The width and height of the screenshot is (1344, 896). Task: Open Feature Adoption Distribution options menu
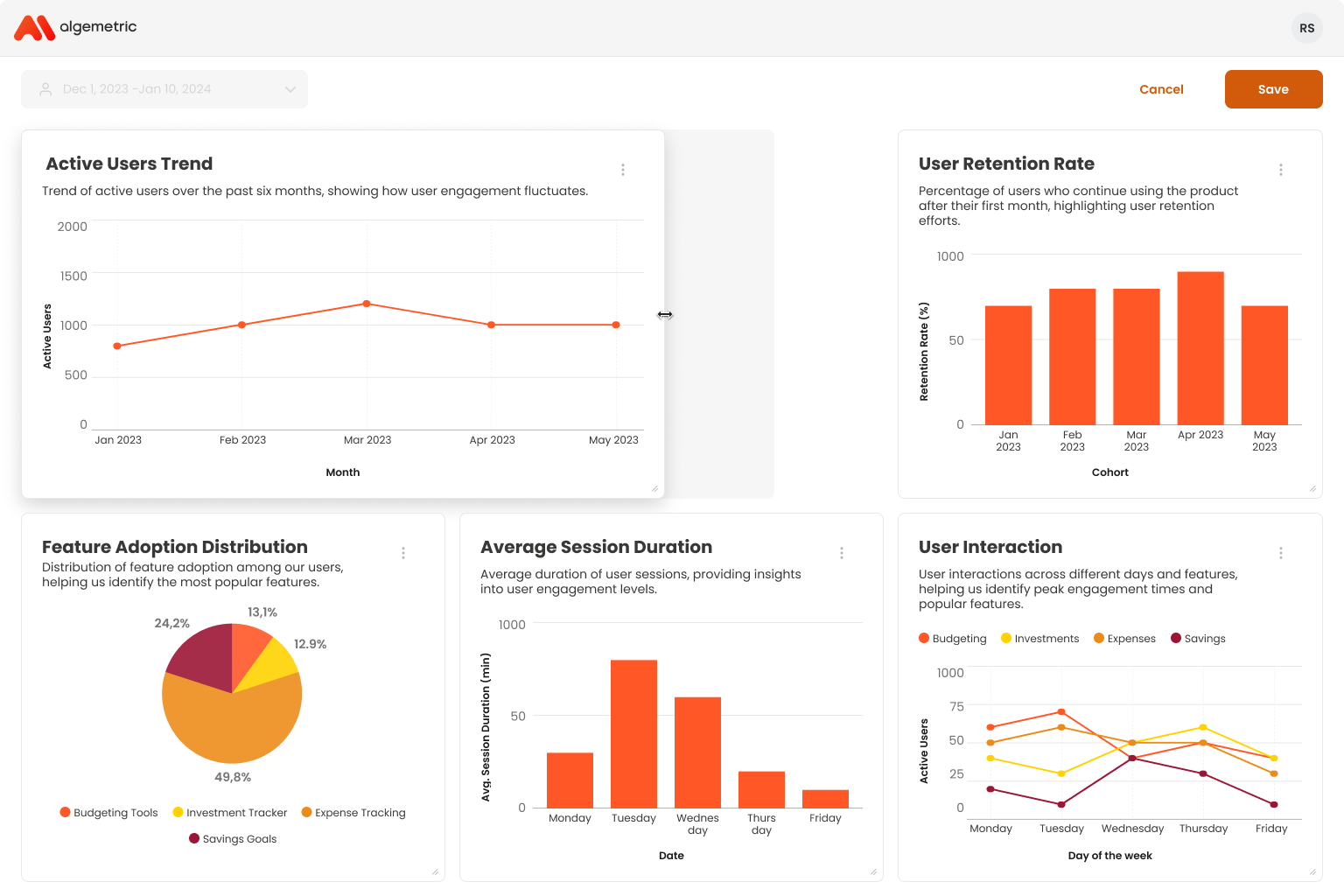(x=403, y=553)
